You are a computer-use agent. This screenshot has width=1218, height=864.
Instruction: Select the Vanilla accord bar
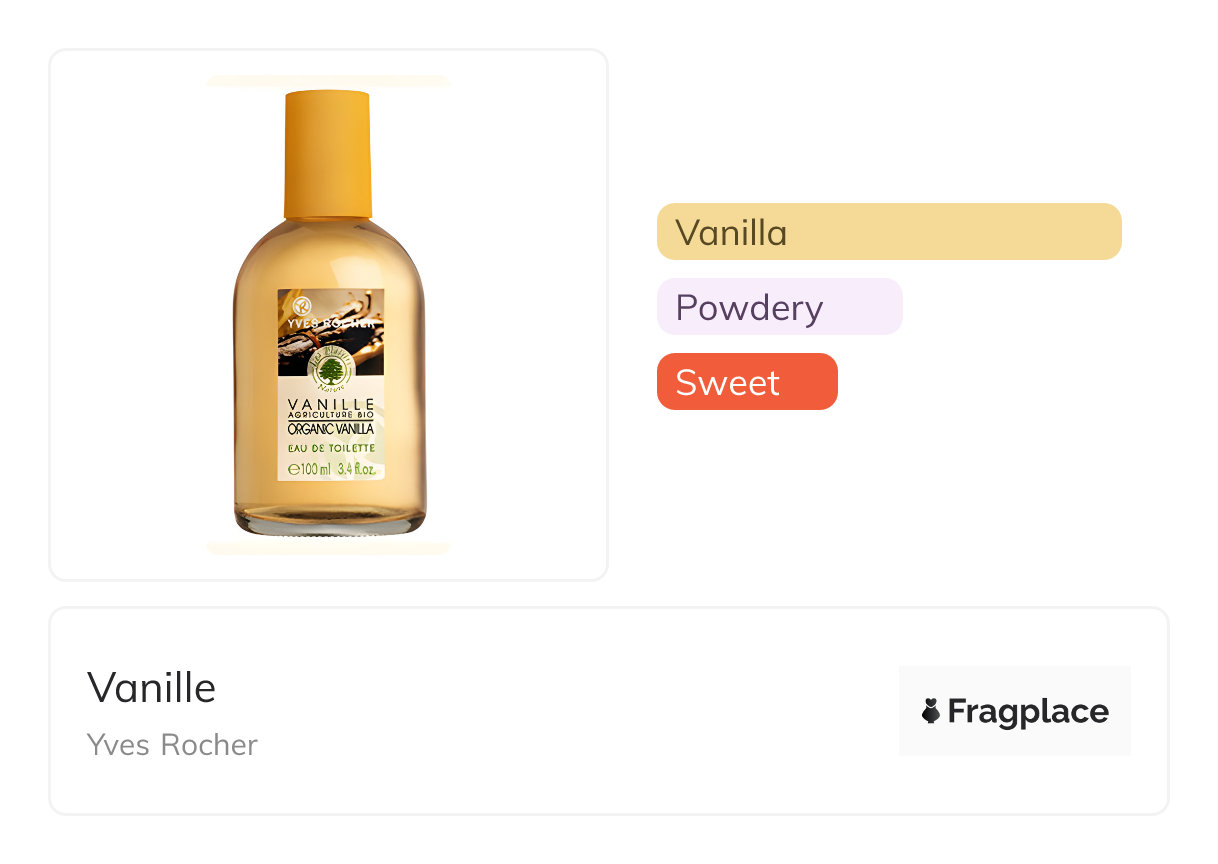point(888,232)
